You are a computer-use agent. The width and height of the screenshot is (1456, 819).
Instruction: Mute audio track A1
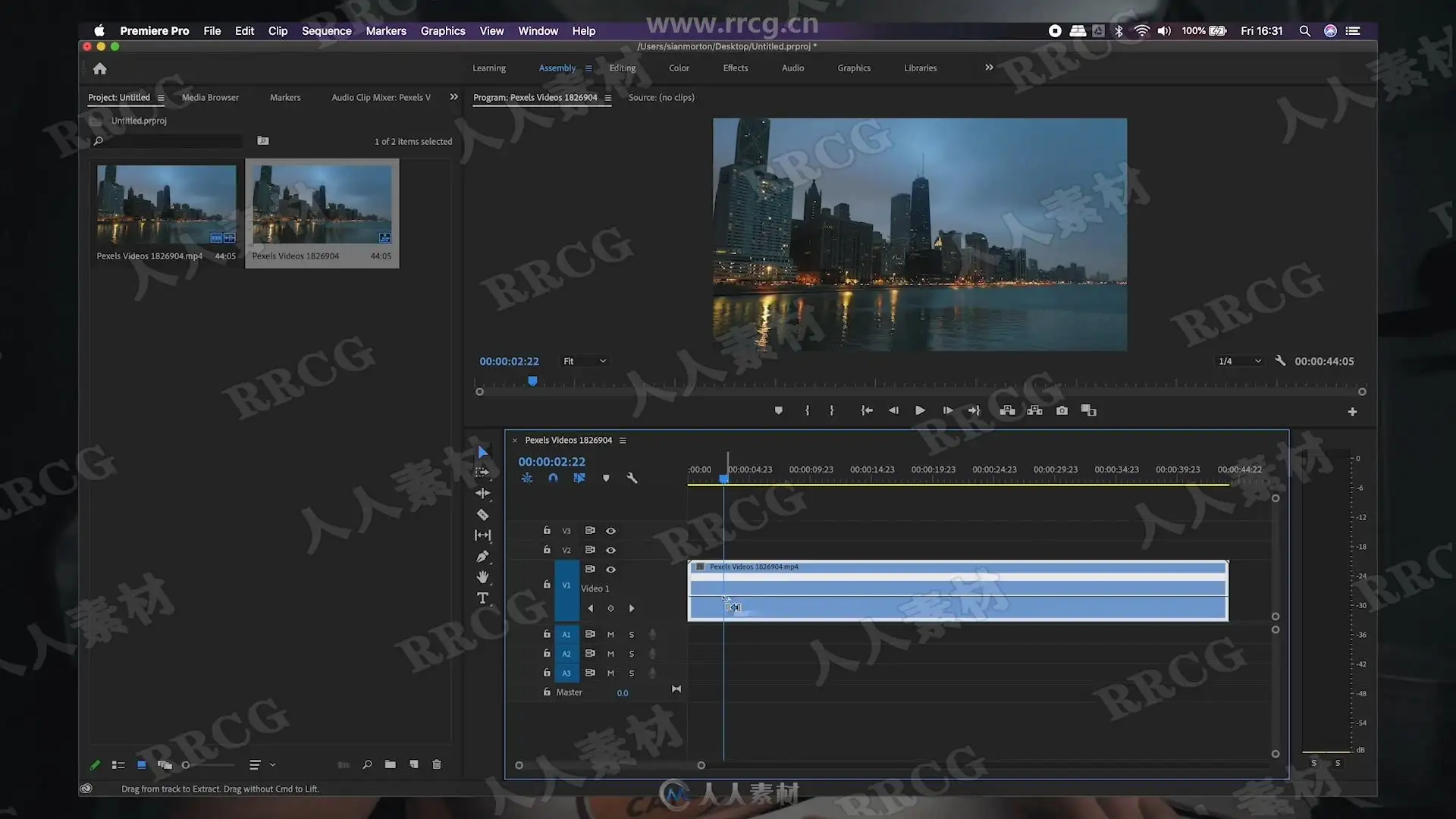610,635
